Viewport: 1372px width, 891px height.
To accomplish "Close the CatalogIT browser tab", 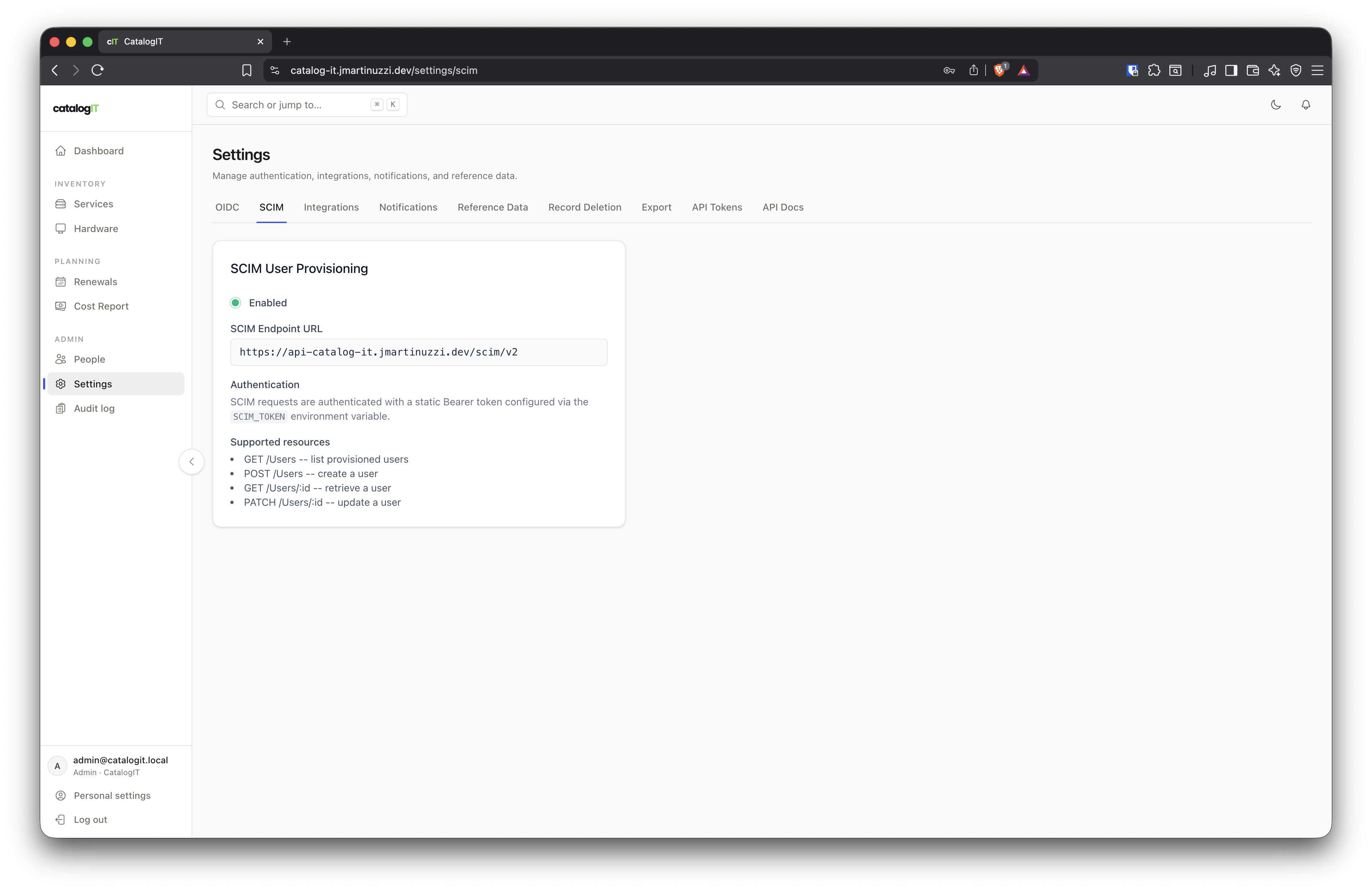I will tap(260, 42).
